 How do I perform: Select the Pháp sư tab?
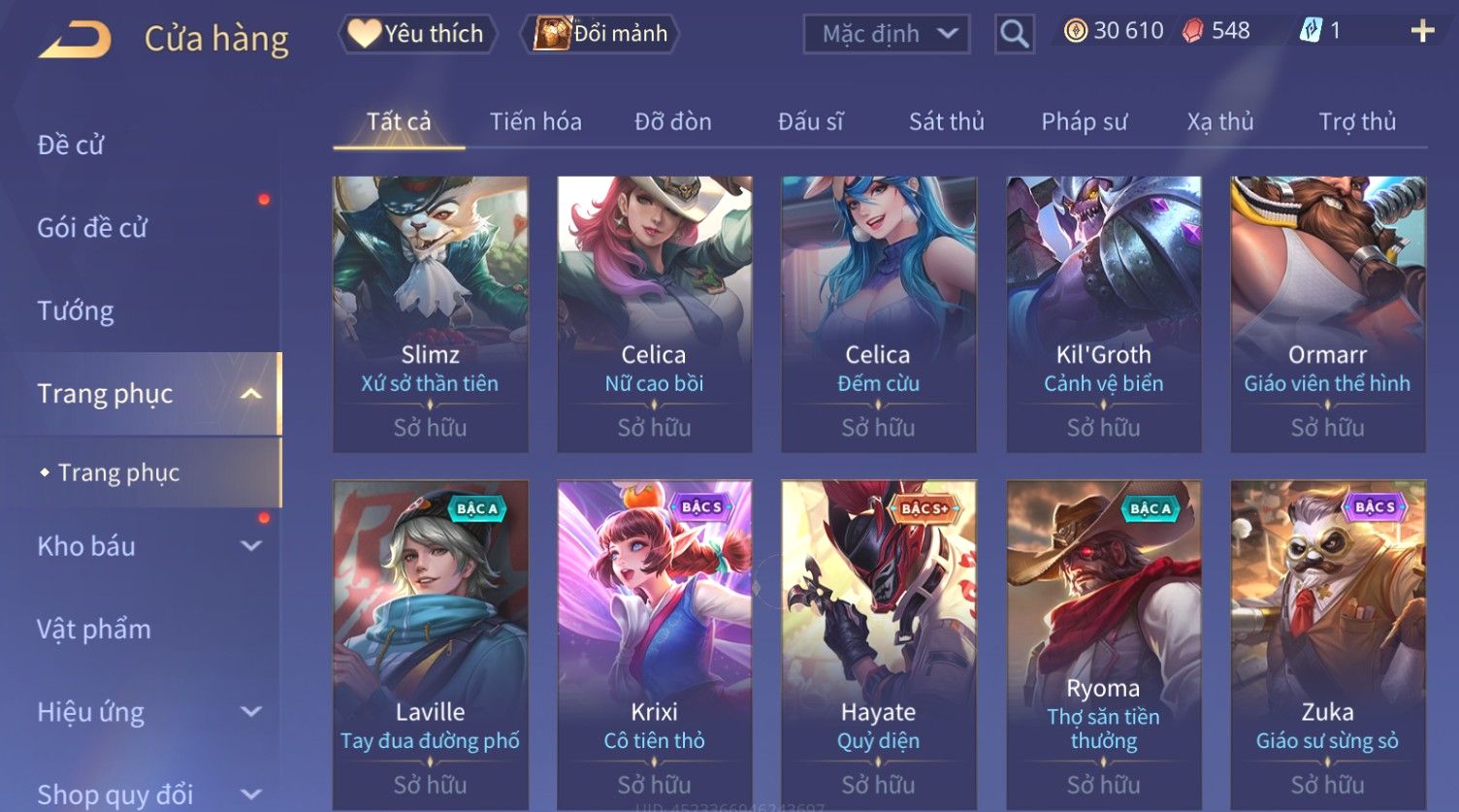point(1085,122)
